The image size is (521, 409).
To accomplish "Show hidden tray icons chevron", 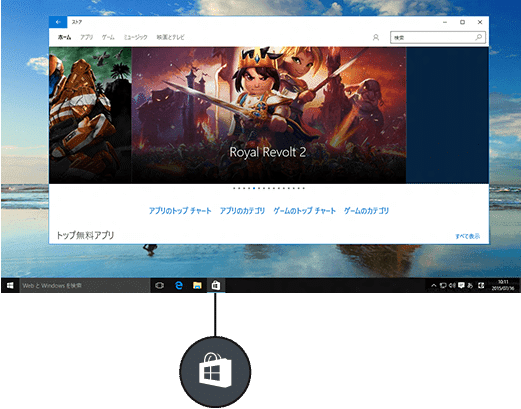I will point(434,286).
